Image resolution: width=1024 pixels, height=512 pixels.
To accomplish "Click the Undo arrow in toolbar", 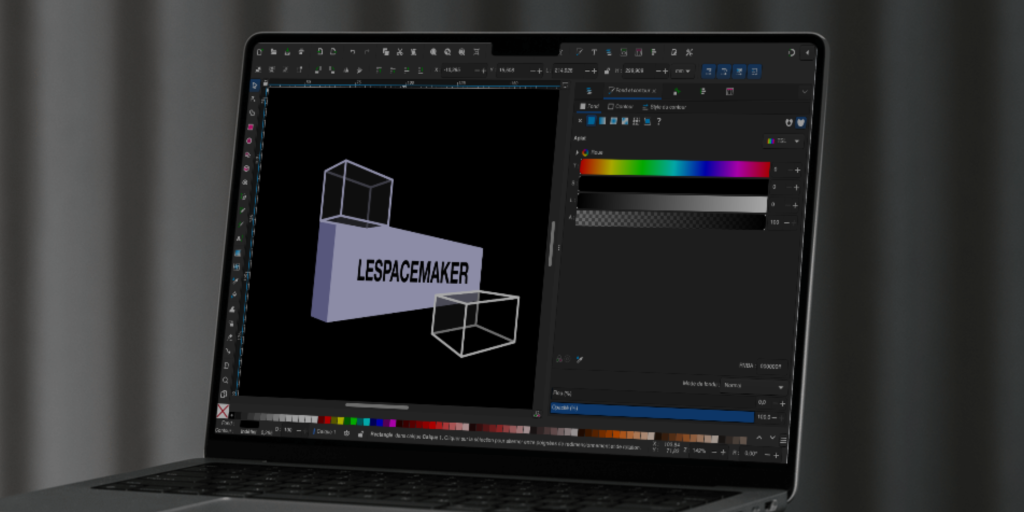I will [x=351, y=51].
